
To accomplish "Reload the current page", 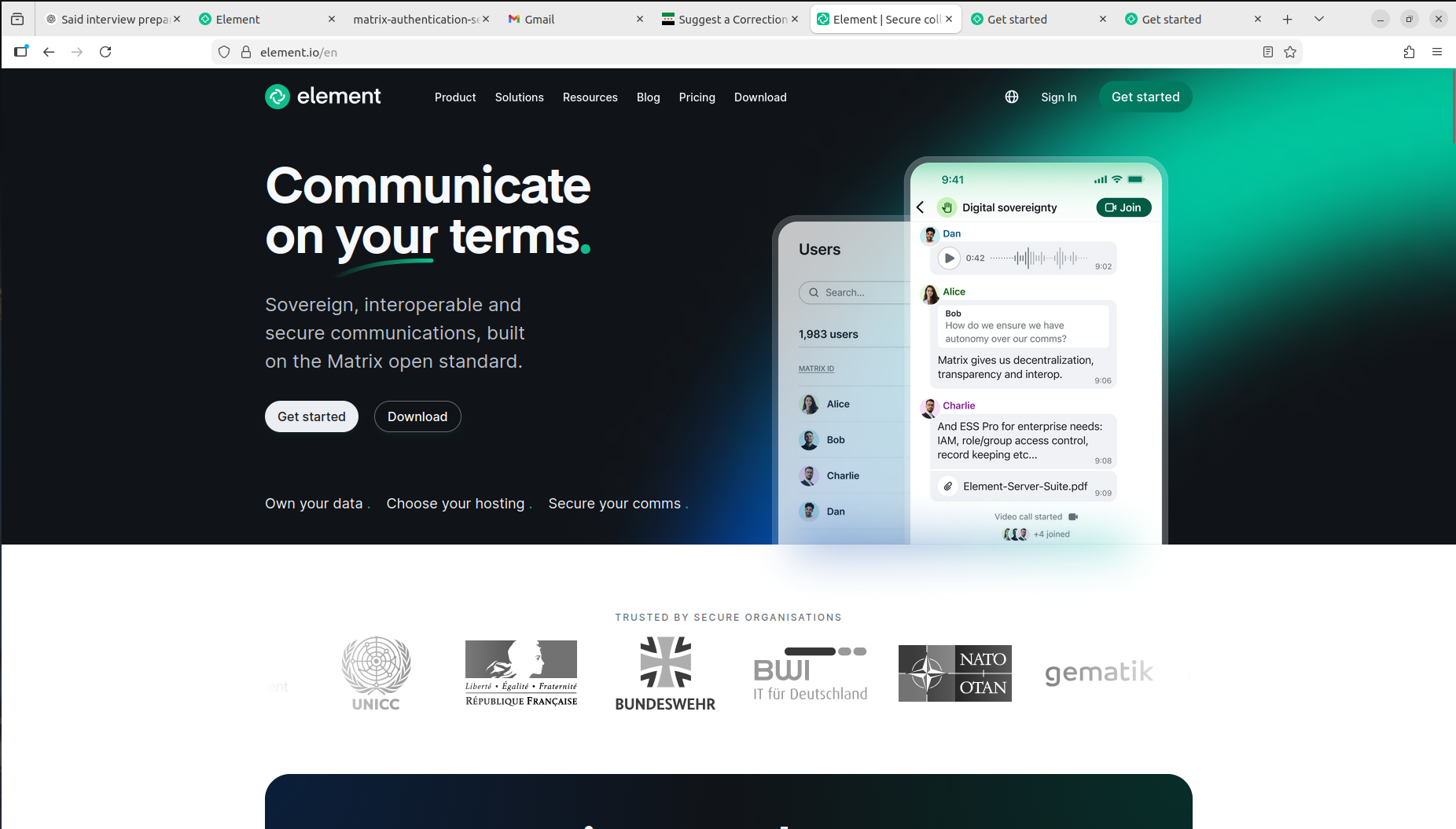I will point(105,52).
